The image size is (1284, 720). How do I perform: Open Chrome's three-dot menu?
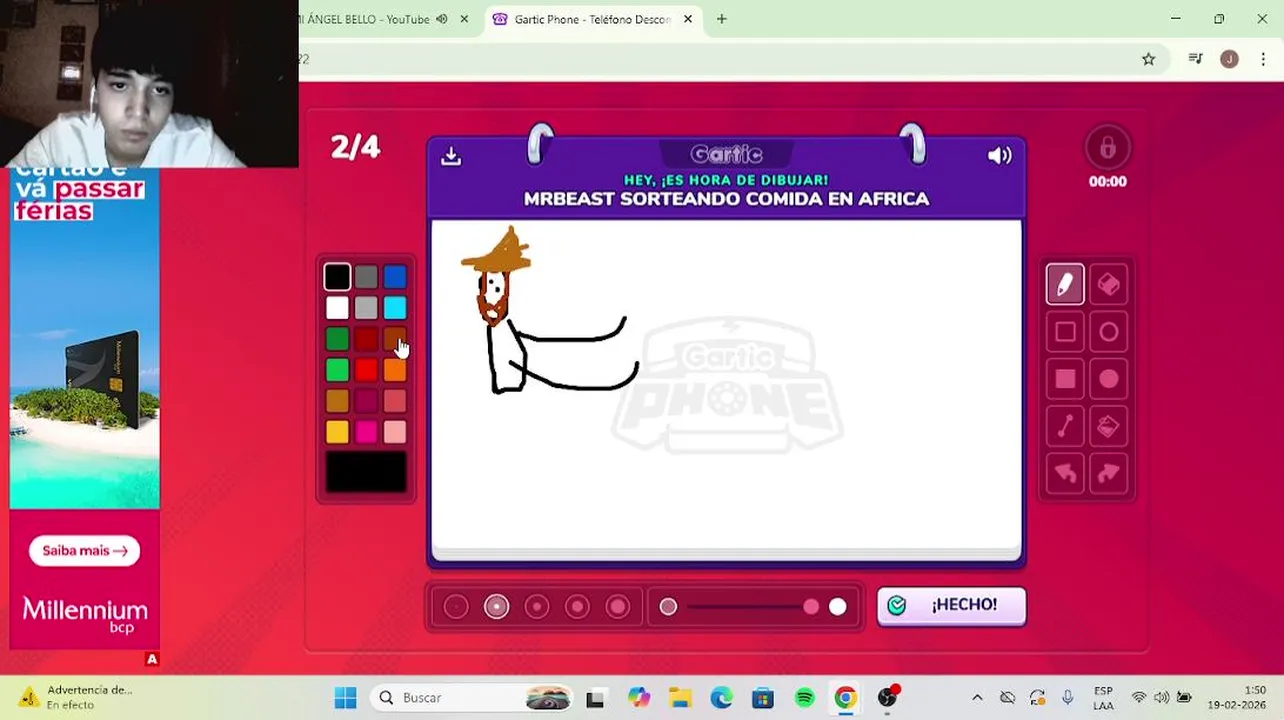point(1262,59)
